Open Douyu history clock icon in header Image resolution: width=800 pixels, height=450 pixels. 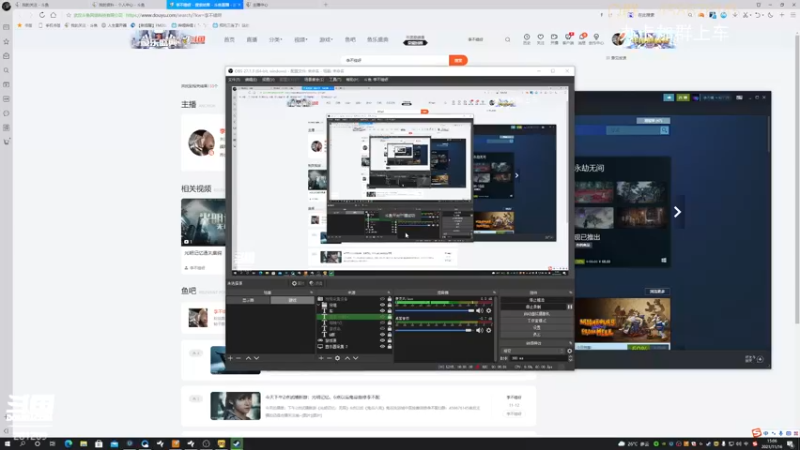point(527,37)
